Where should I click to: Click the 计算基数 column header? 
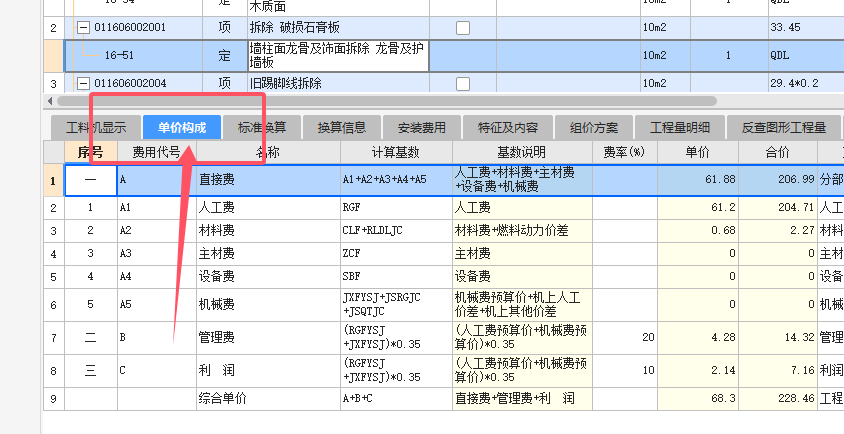tap(396, 152)
